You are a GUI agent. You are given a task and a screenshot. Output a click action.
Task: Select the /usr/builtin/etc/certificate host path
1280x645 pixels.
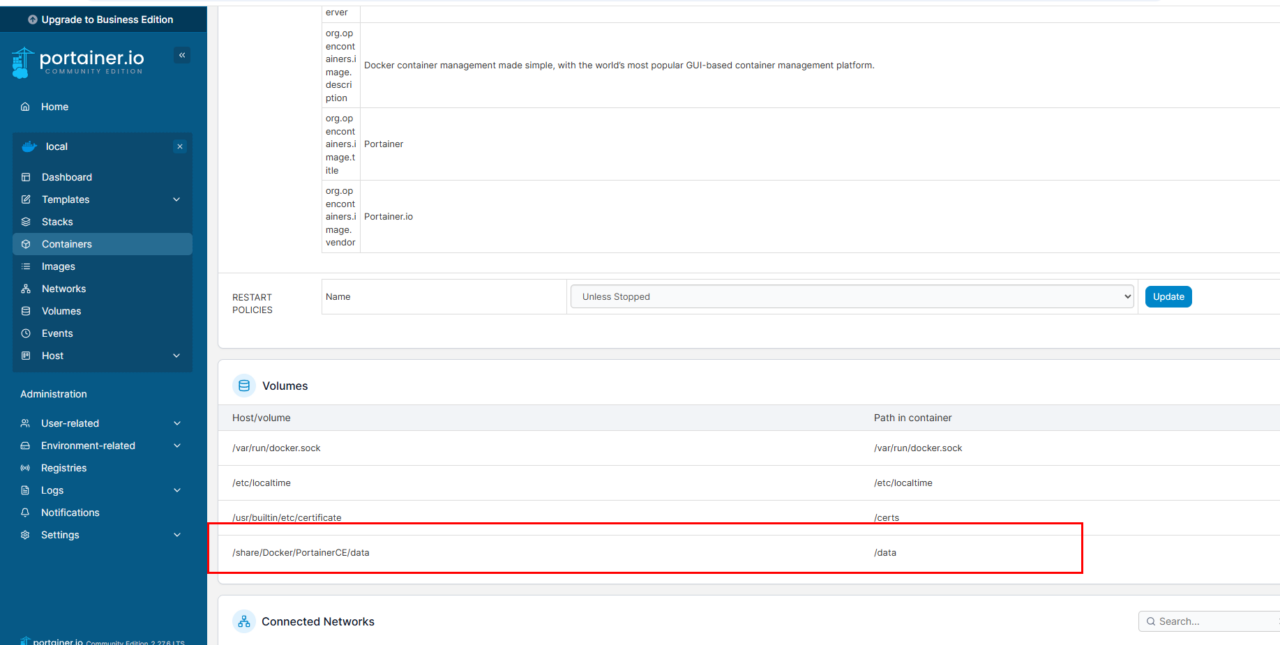(287, 518)
